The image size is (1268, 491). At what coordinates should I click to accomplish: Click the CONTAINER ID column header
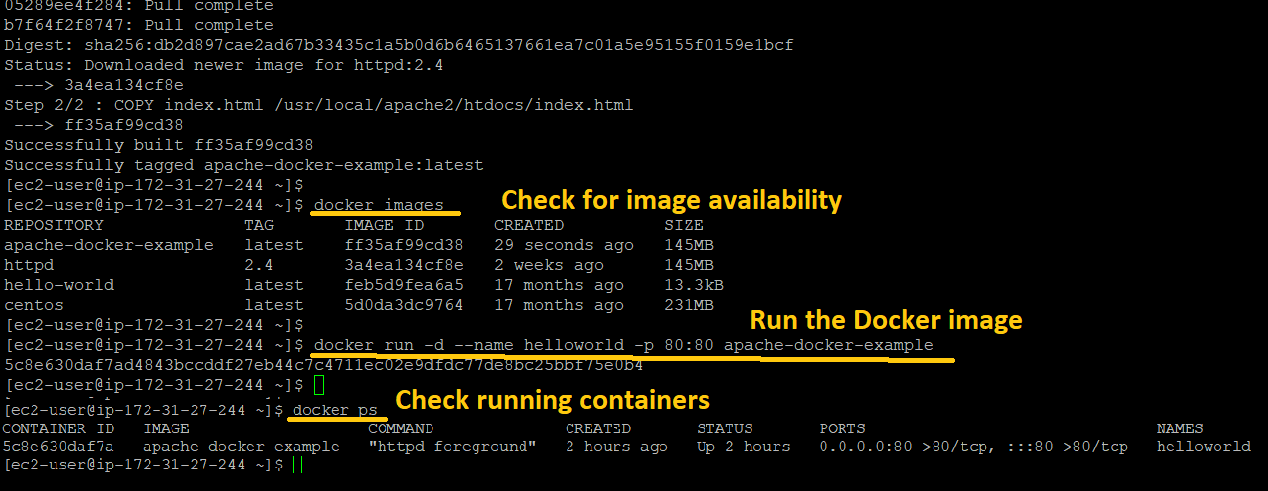pos(59,428)
